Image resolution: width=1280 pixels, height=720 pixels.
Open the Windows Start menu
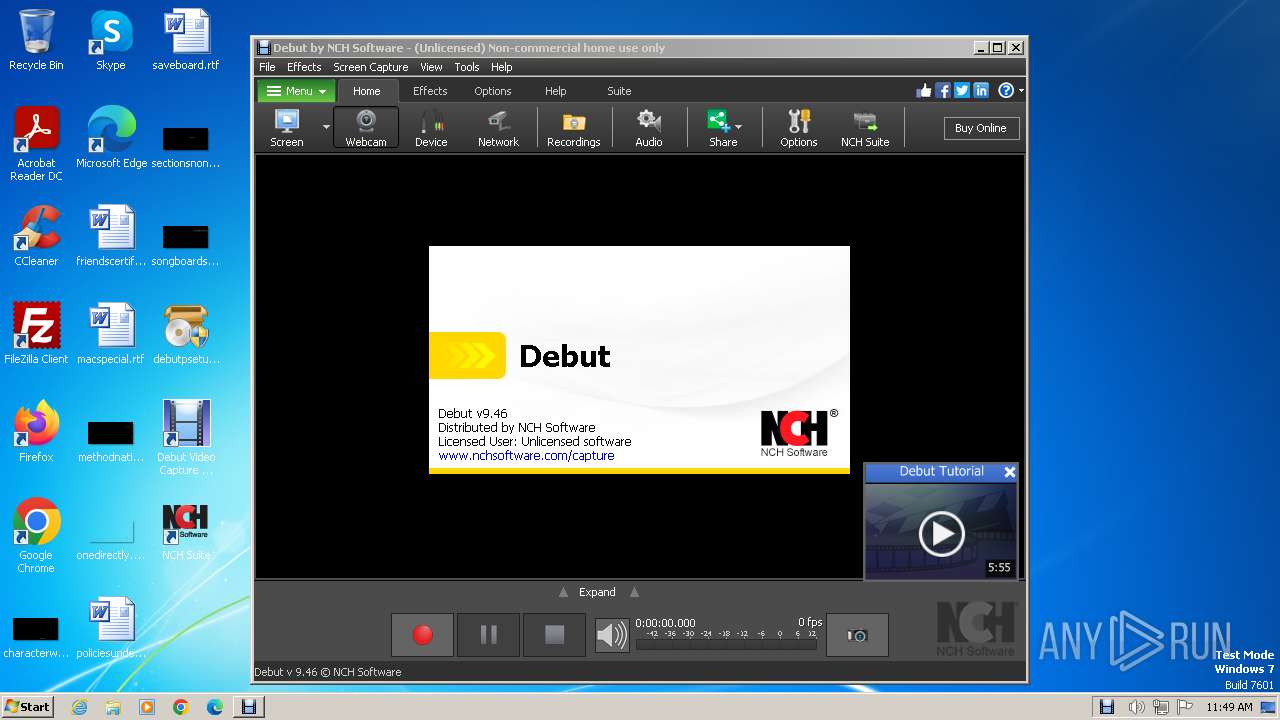tap(27, 707)
